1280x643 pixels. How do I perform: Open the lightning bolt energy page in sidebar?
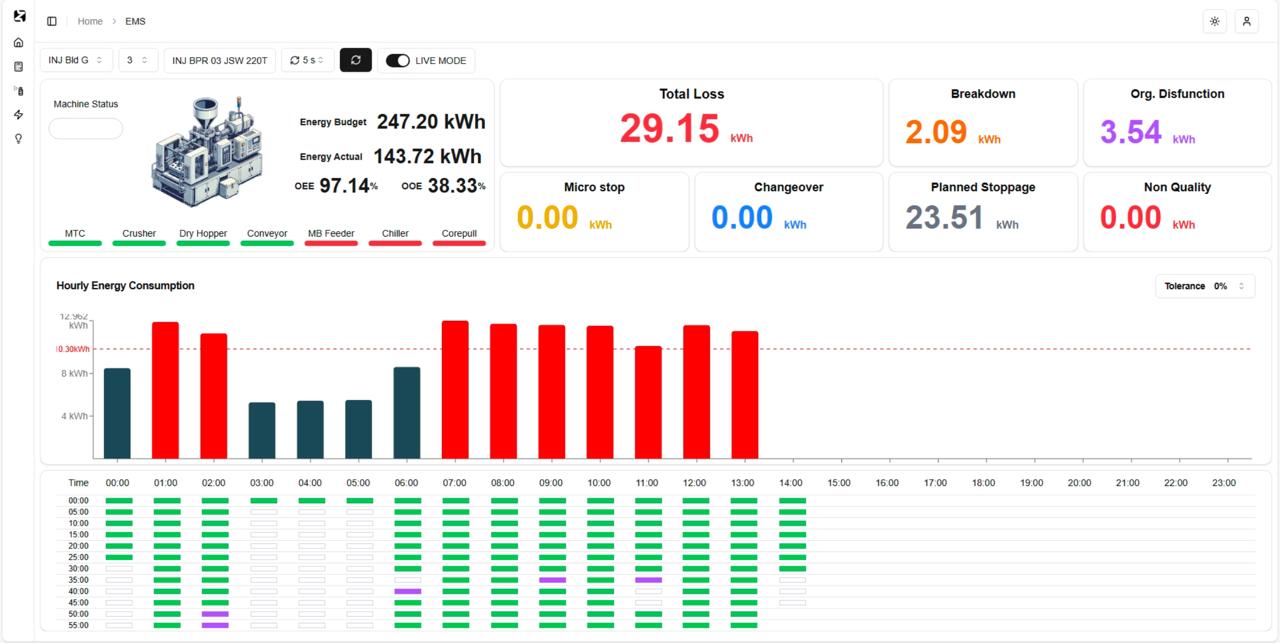click(18, 114)
